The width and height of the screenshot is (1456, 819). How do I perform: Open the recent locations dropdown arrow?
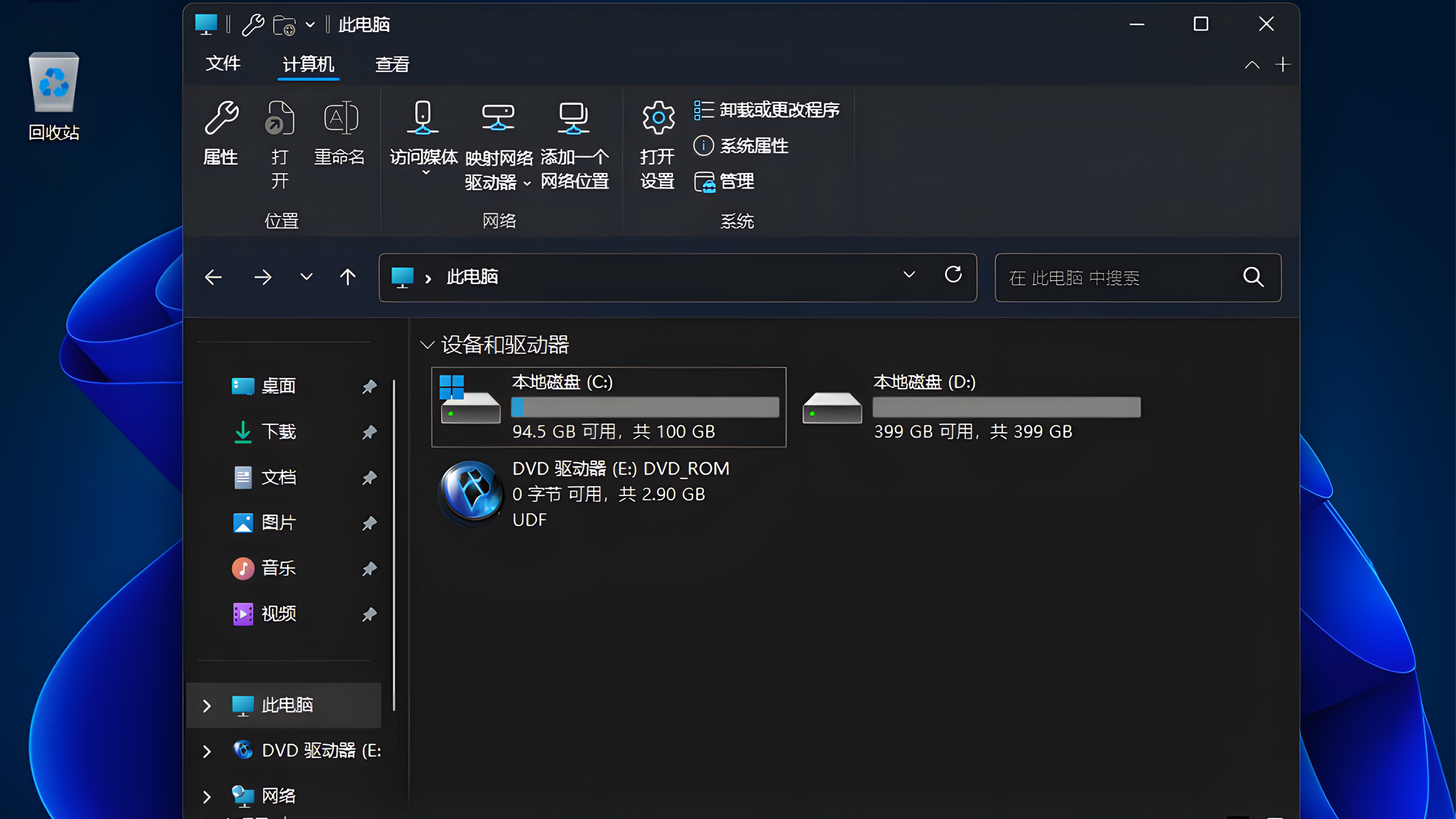click(307, 278)
